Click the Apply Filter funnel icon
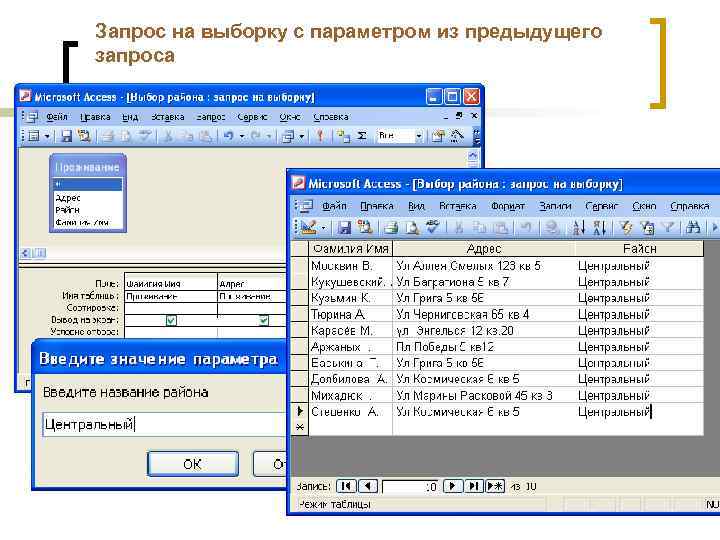720x540 pixels. (x=669, y=227)
